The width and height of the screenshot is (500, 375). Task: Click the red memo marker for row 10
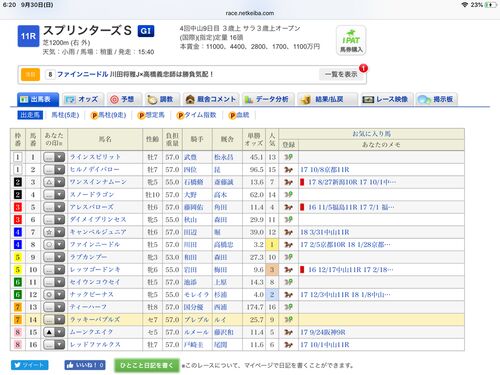(x=302, y=270)
